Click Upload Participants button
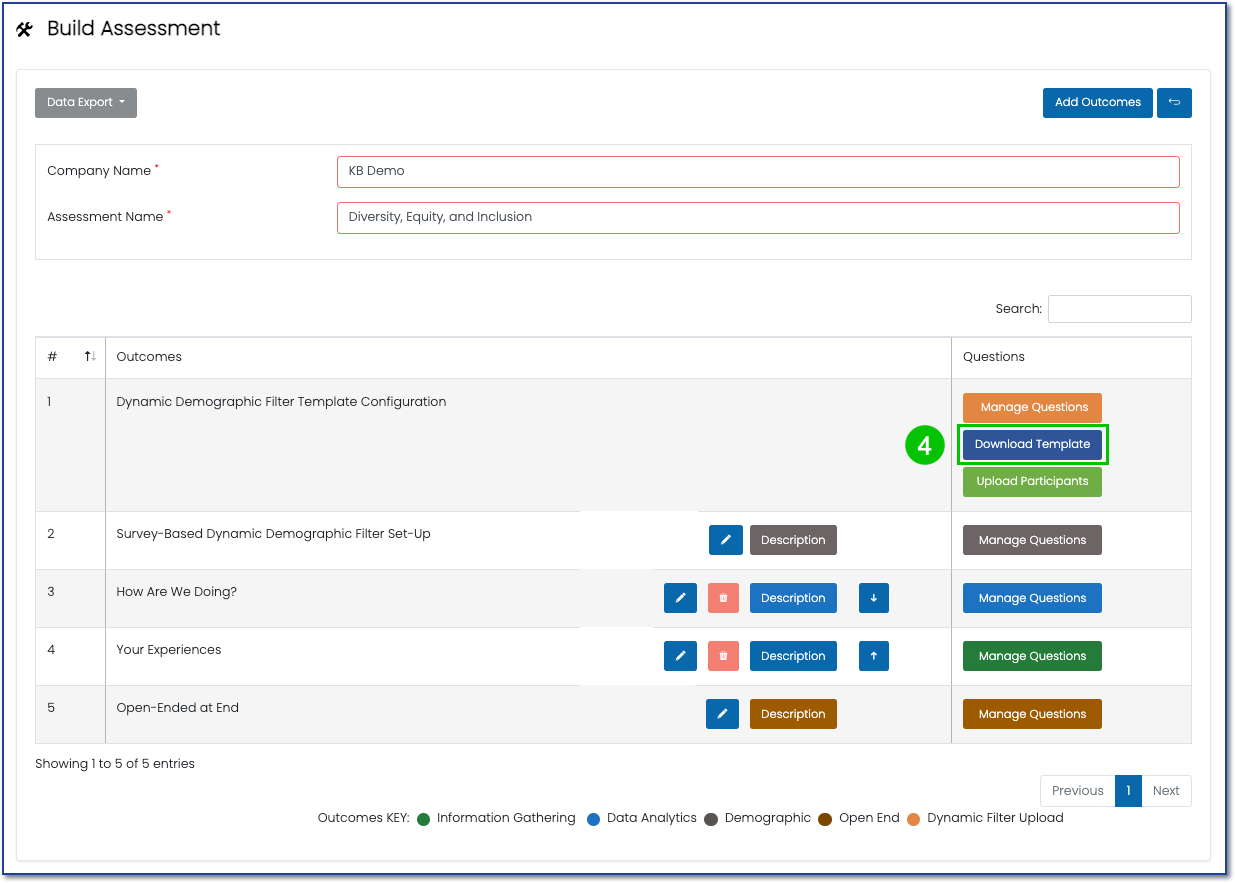Screen dimensions: 1235x883 1032,481
